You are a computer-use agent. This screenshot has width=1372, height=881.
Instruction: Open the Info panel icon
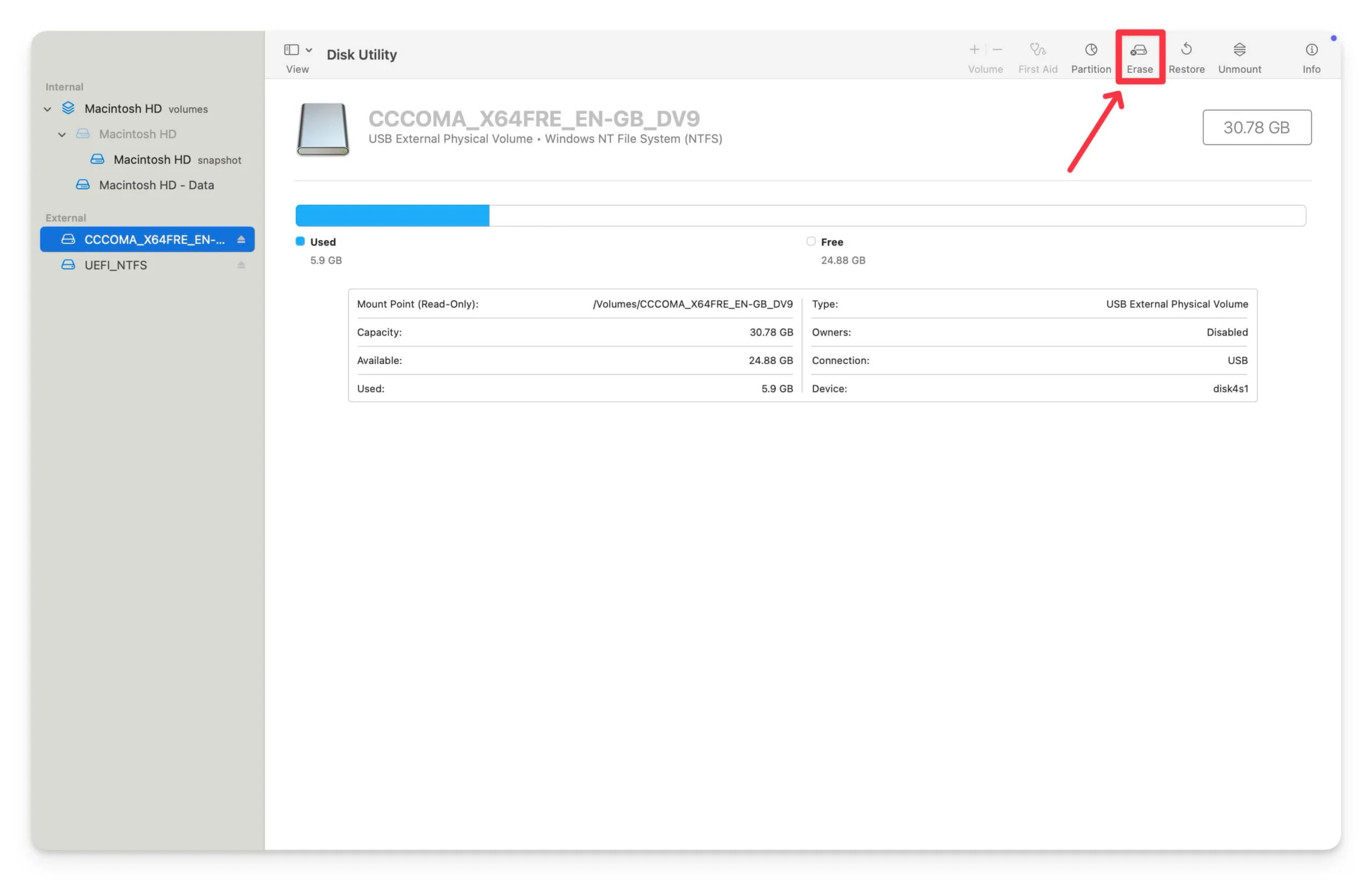pos(1311,50)
